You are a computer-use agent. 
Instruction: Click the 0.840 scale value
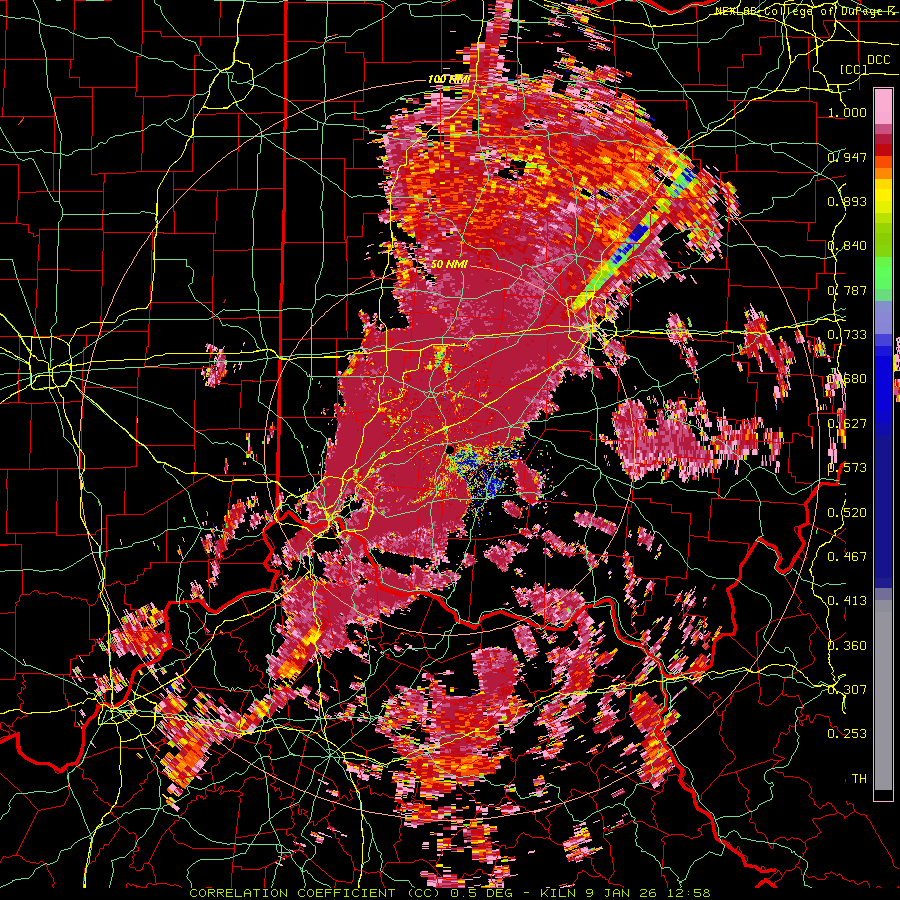click(847, 246)
